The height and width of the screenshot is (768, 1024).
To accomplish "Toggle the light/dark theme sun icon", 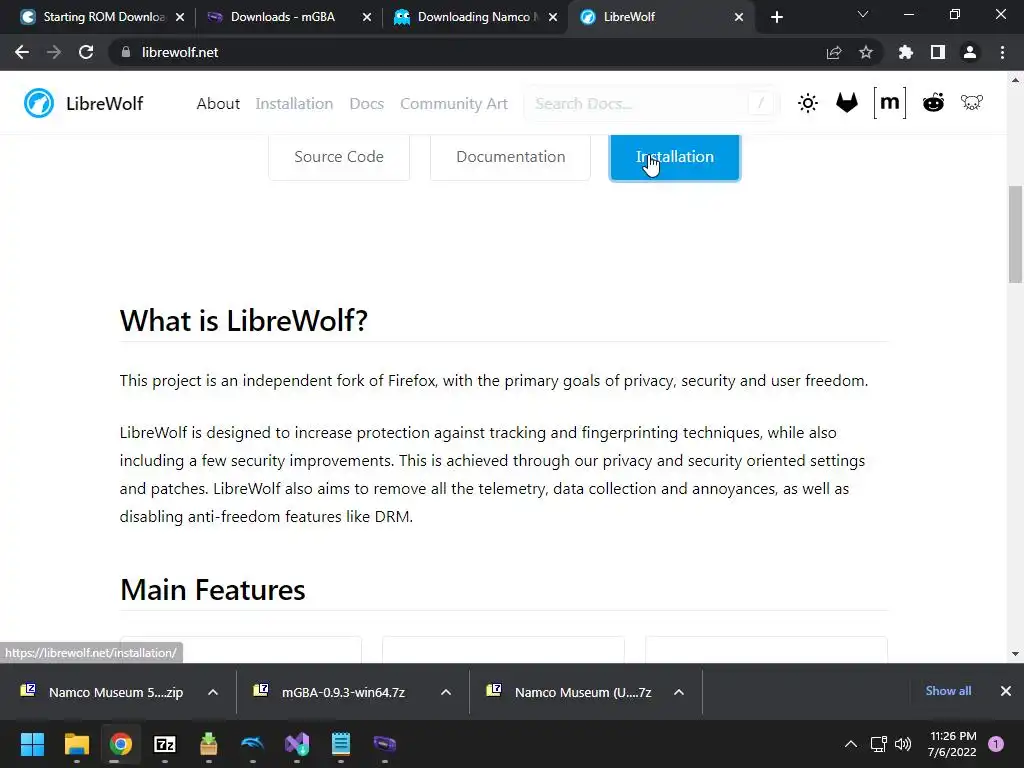I will [808, 103].
